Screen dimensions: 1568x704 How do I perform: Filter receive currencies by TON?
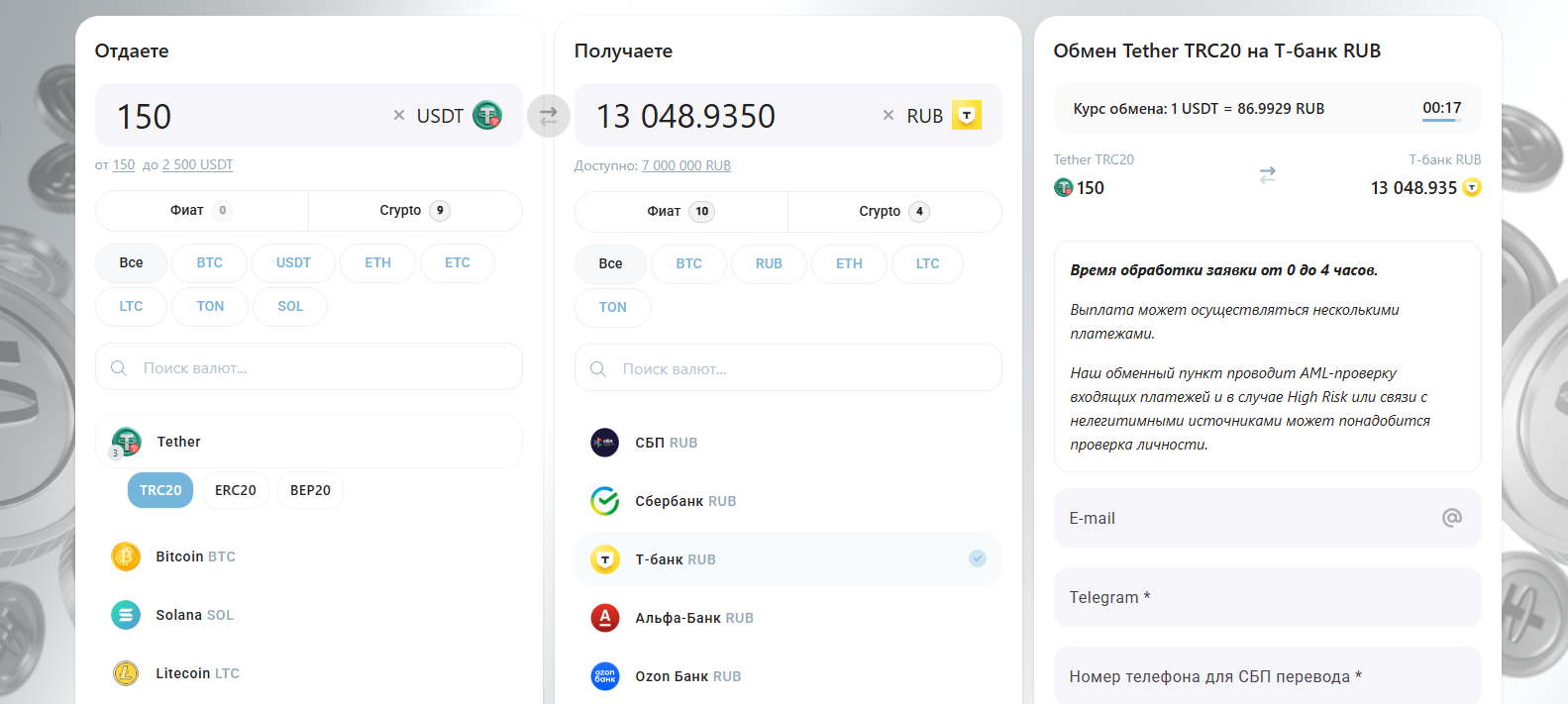(x=612, y=308)
